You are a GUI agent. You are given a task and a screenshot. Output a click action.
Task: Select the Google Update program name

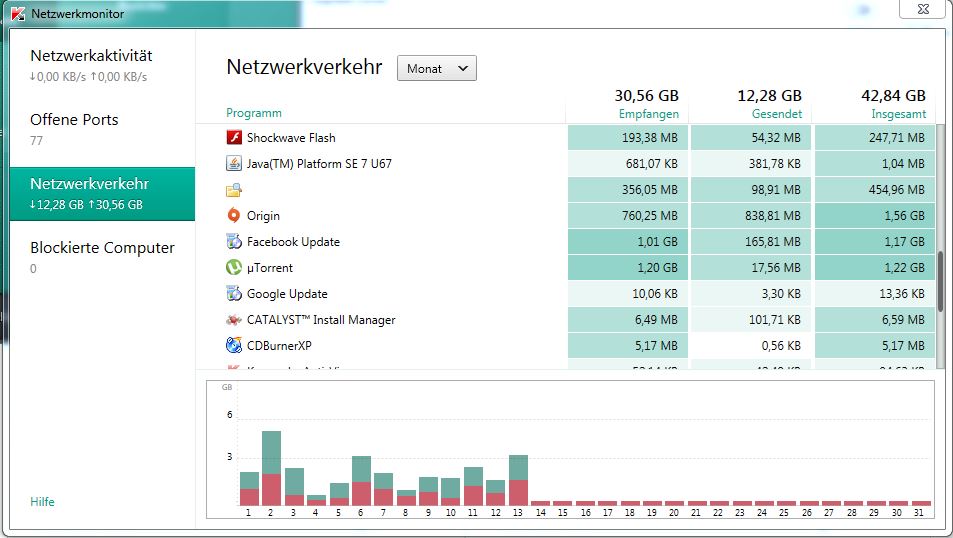(x=287, y=294)
